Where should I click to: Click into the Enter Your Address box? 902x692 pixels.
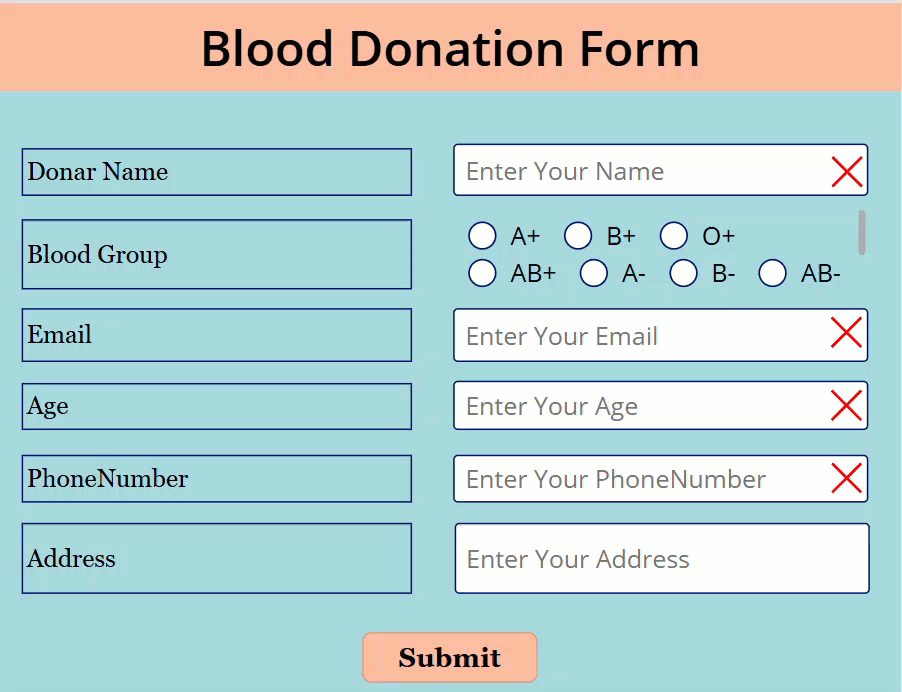[662, 558]
